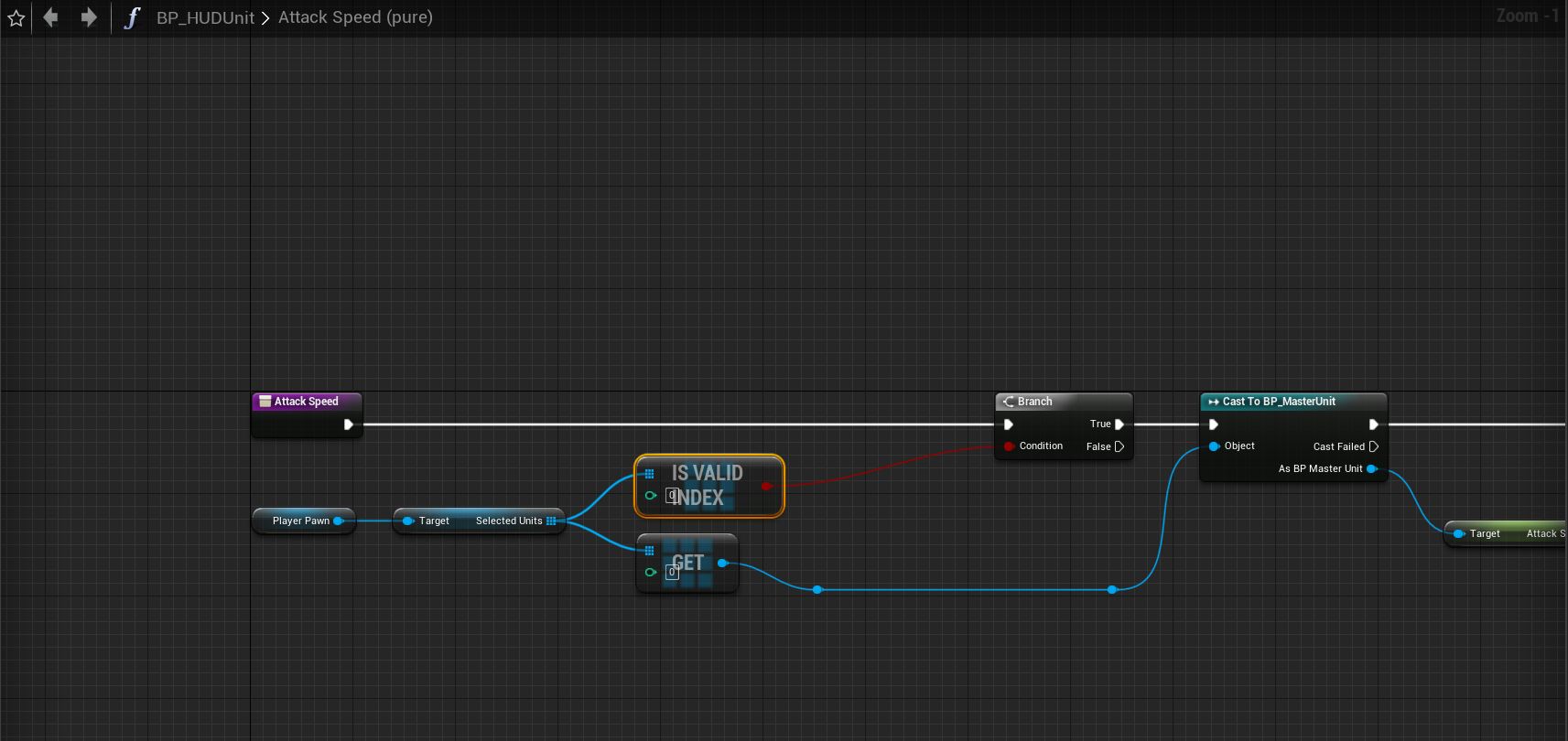Select the Player Pawn node
Screen dimensions: 1568x741
tap(303, 521)
